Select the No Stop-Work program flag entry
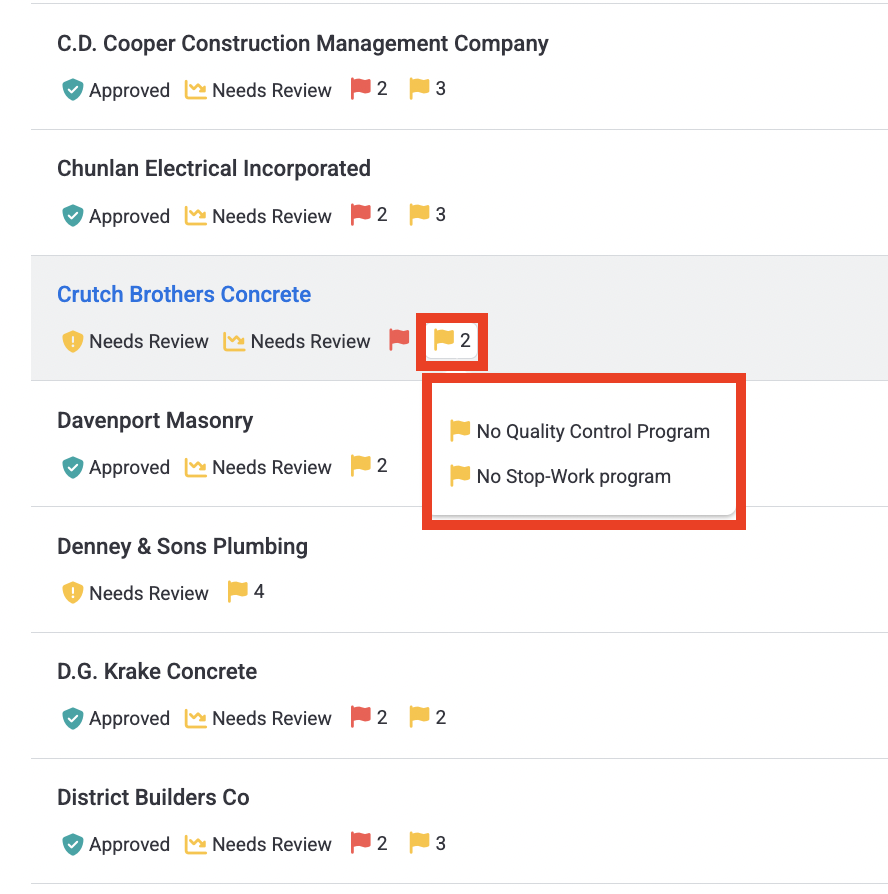Screen dimensions: 888x894 tap(560, 476)
